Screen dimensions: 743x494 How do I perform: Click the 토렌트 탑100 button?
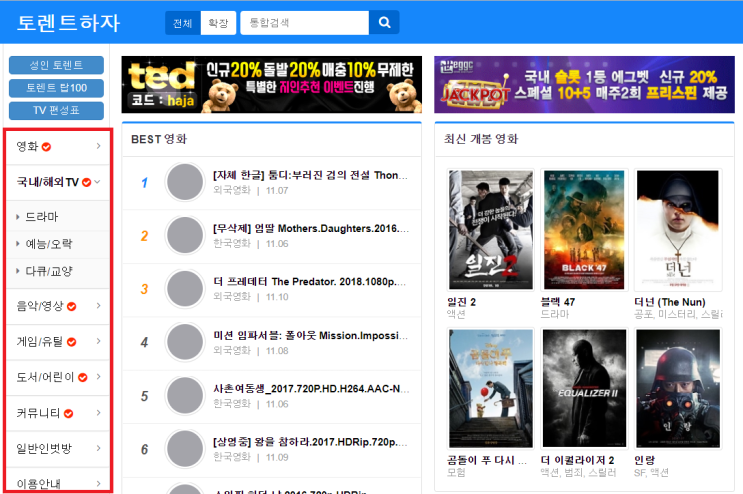[x=56, y=88]
